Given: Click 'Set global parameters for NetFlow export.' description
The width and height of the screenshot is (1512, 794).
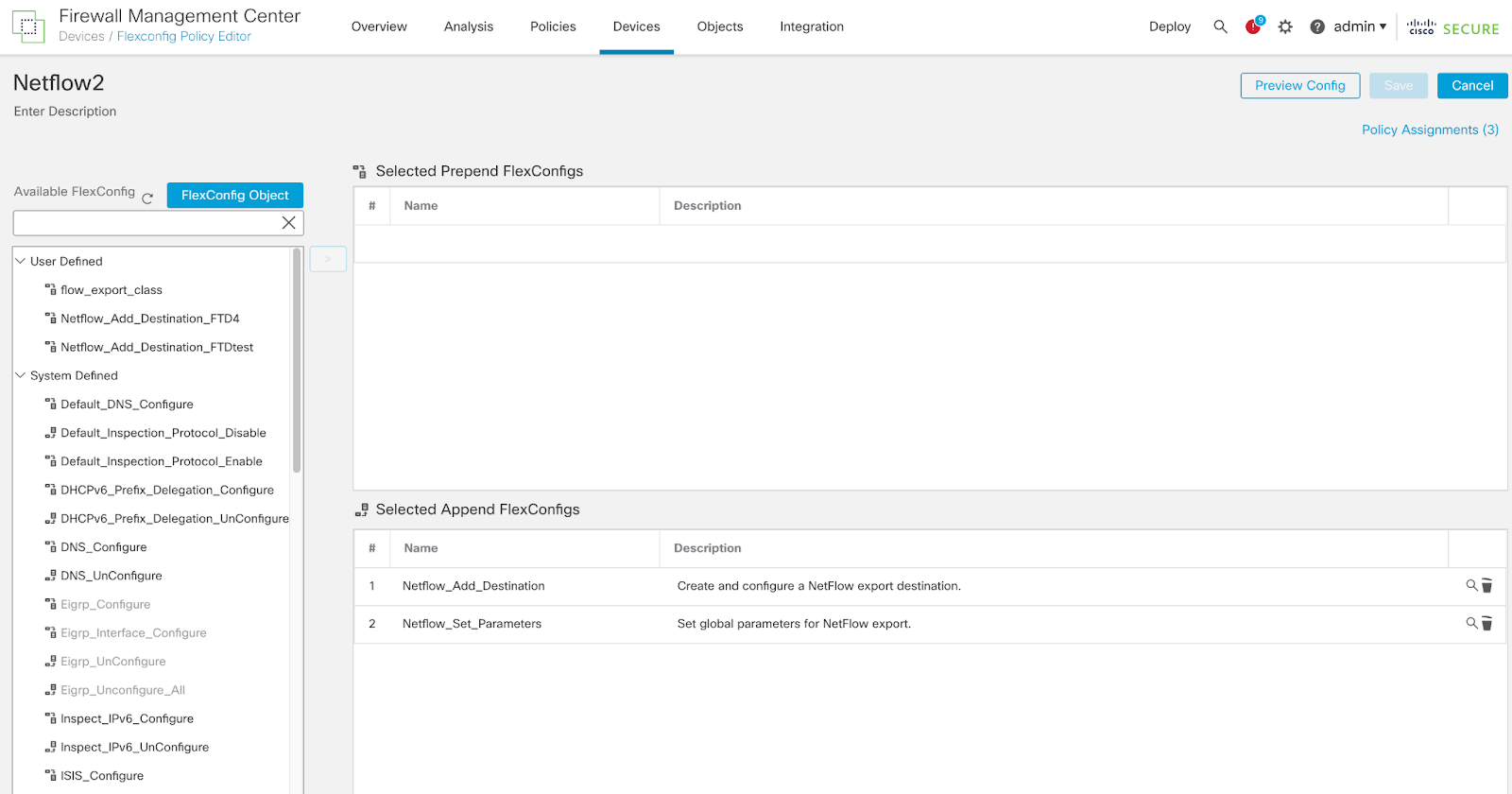Looking at the screenshot, I should point(794,624).
